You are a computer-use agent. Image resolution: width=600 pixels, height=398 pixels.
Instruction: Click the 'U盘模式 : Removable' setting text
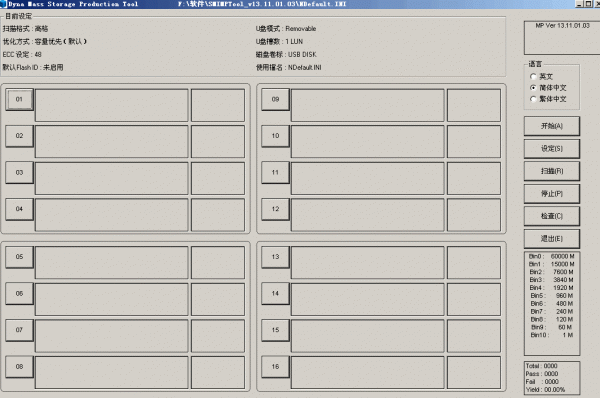pos(286,29)
